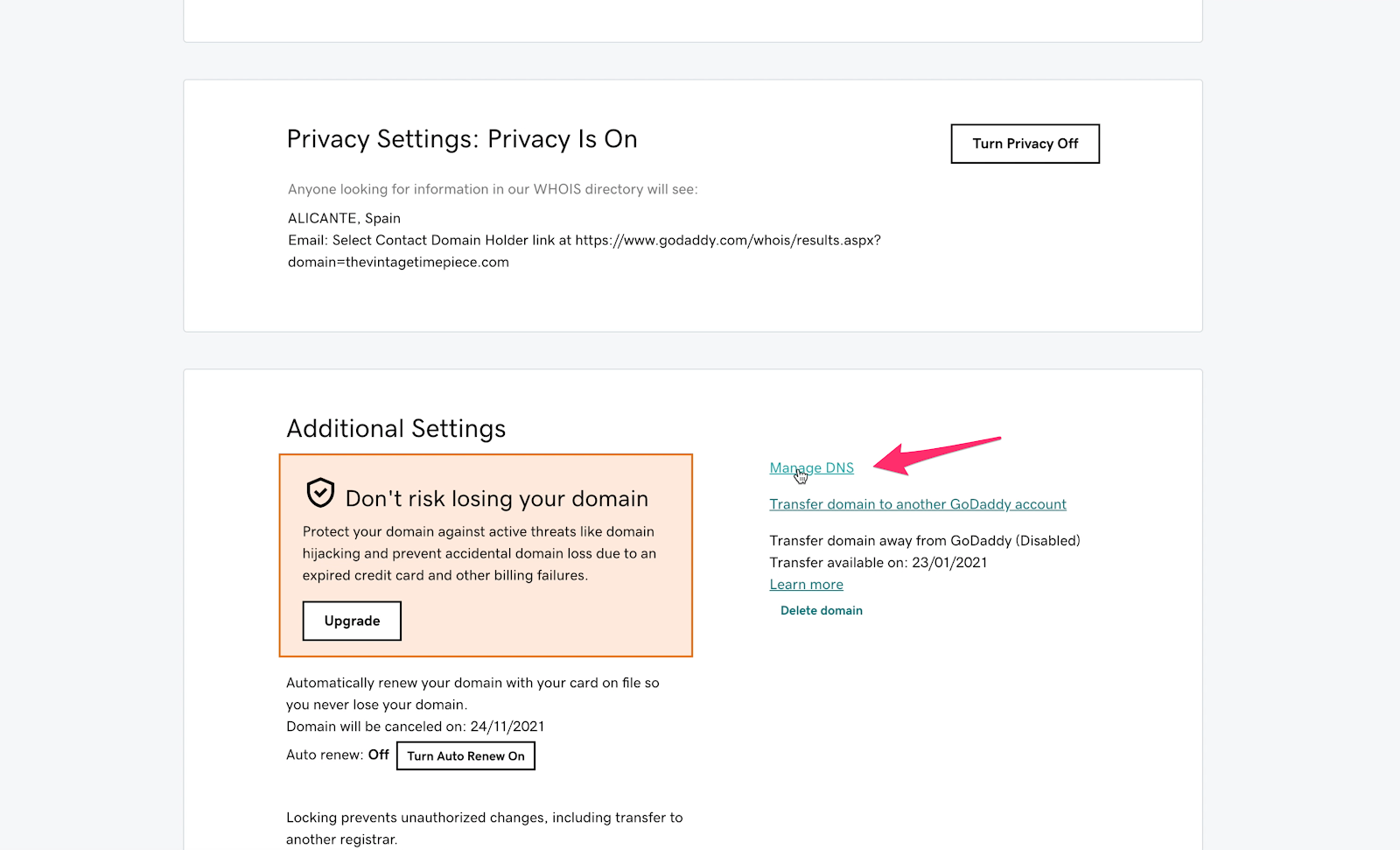The image size is (1400, 850).
Task: Click the shield checkmark icon
Action: click(x=320, y=493)
